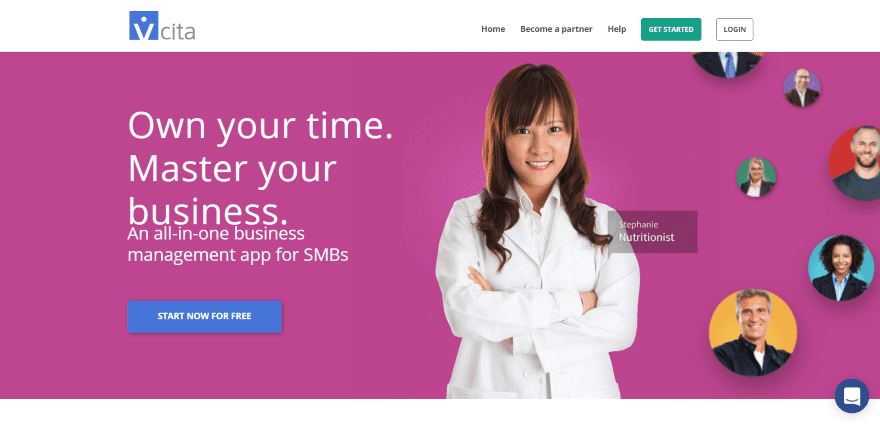Screen dimensions: 880x424
Task: Click the gray "cita" wordmark text
Action: pos(177,31)
